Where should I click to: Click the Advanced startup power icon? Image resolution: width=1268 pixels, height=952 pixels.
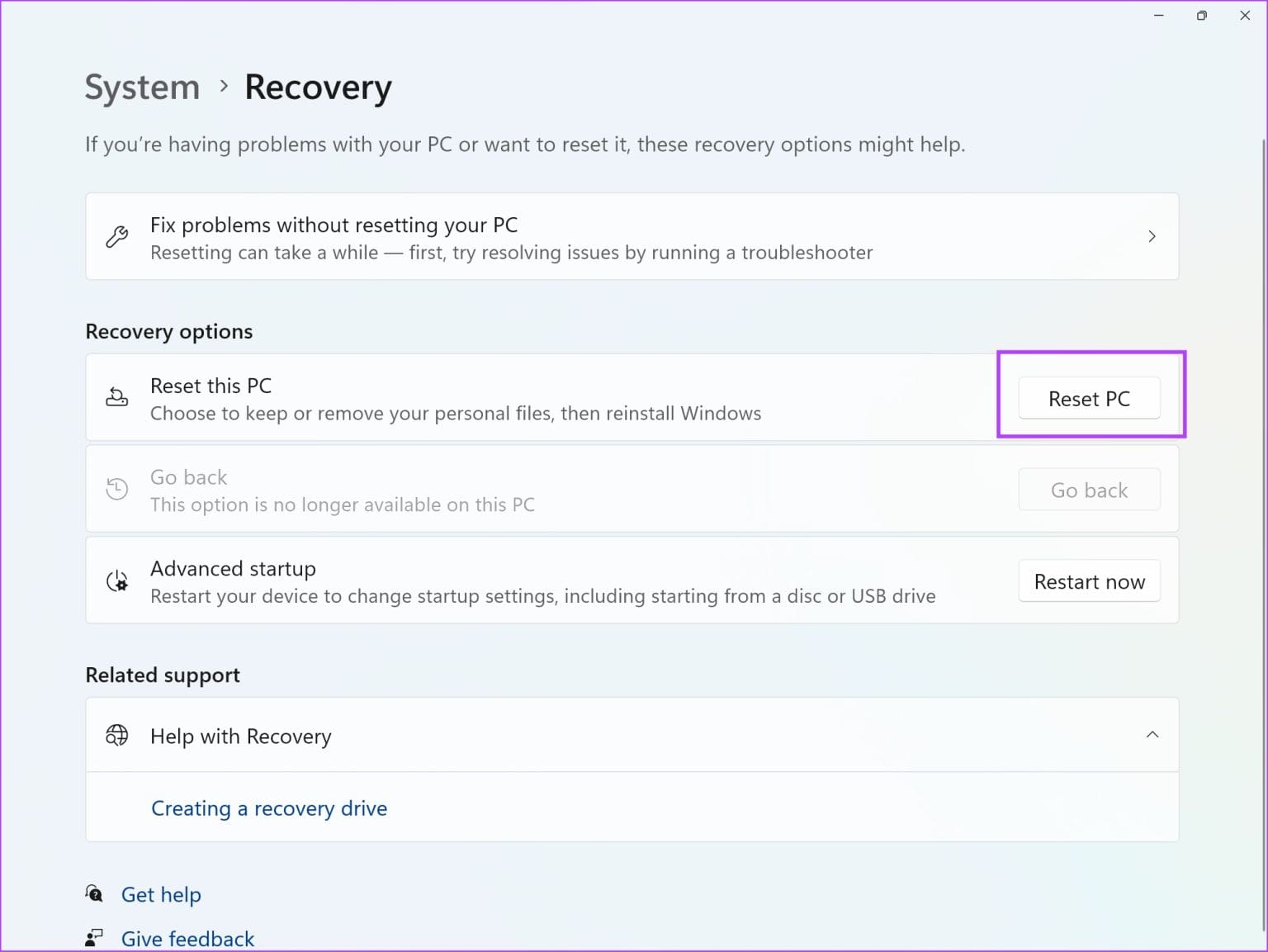pos(116,580)
